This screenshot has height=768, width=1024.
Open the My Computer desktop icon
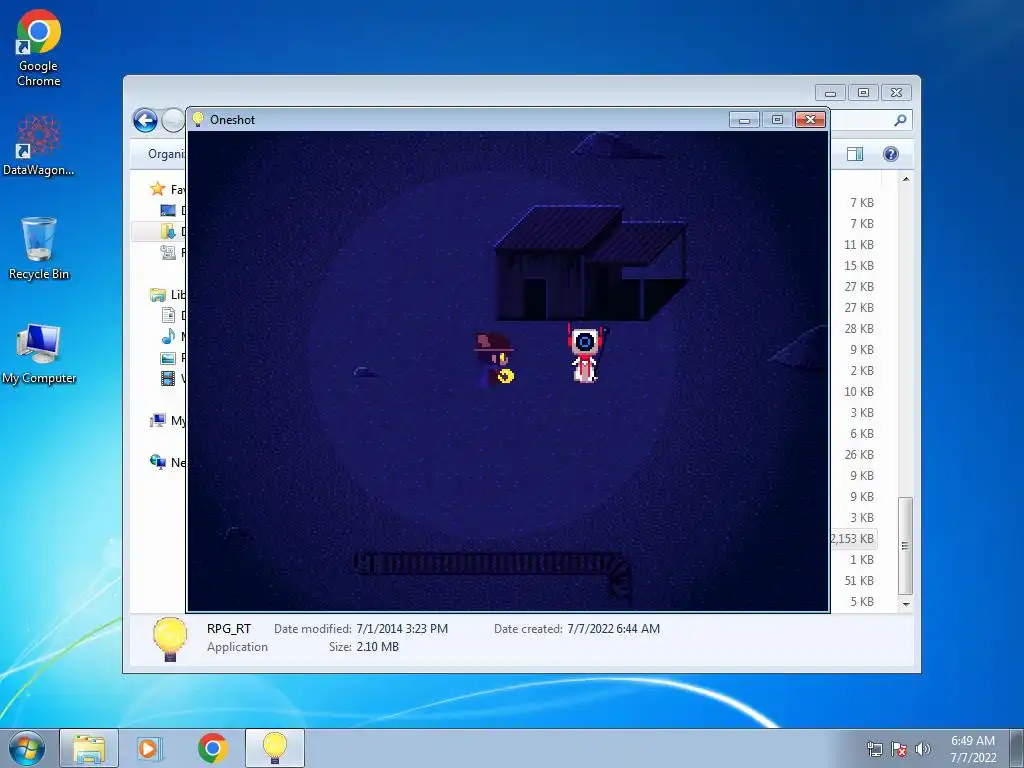39,353
